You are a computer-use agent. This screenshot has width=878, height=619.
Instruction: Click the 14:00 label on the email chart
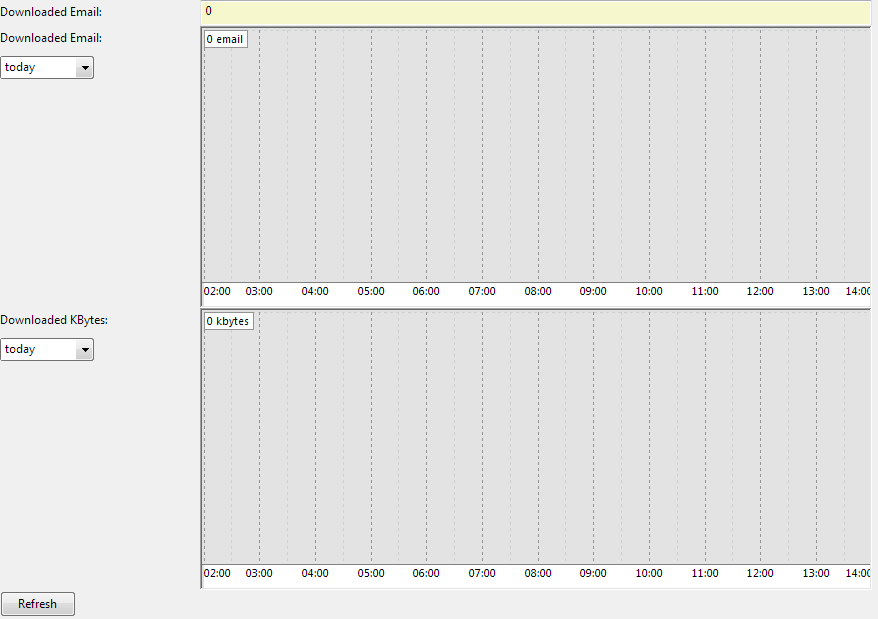[858, 291]
